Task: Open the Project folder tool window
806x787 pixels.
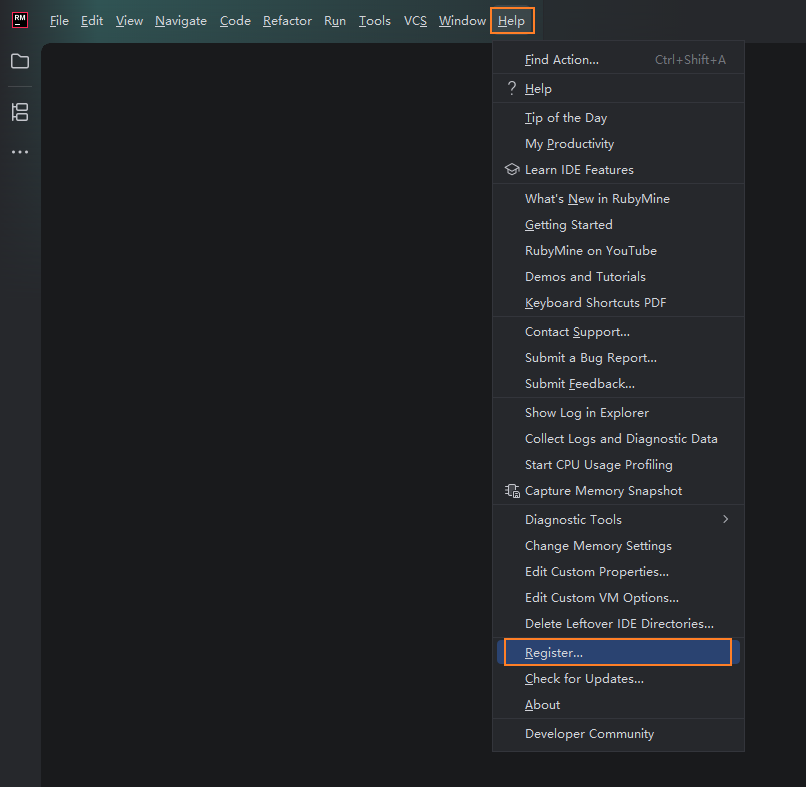Action: (x=20, y=61)
